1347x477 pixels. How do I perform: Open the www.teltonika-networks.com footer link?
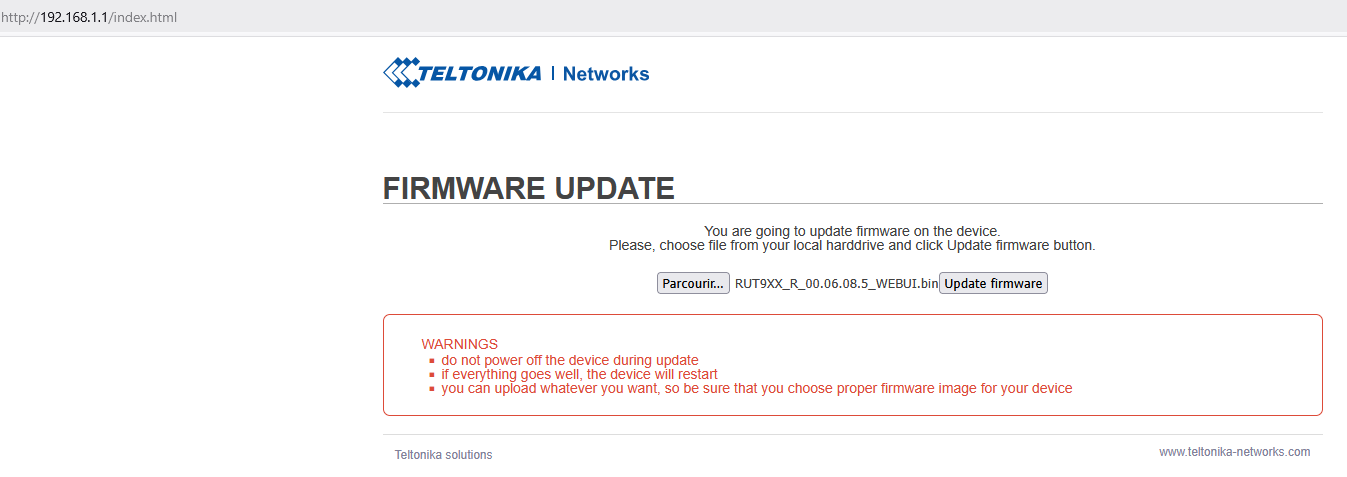coord(1234,452)
